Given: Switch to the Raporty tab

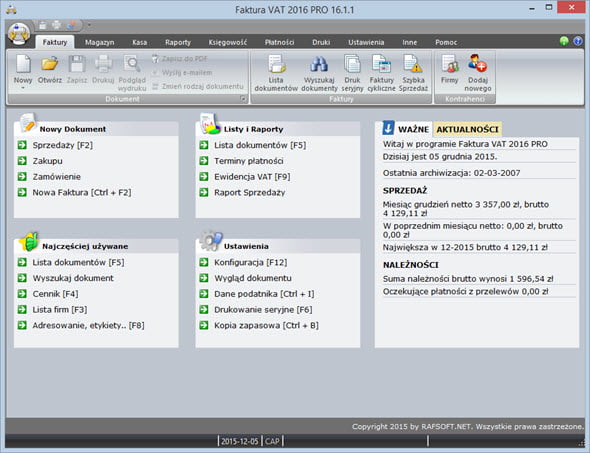Looking at the screenshot, I should (178, 43).
